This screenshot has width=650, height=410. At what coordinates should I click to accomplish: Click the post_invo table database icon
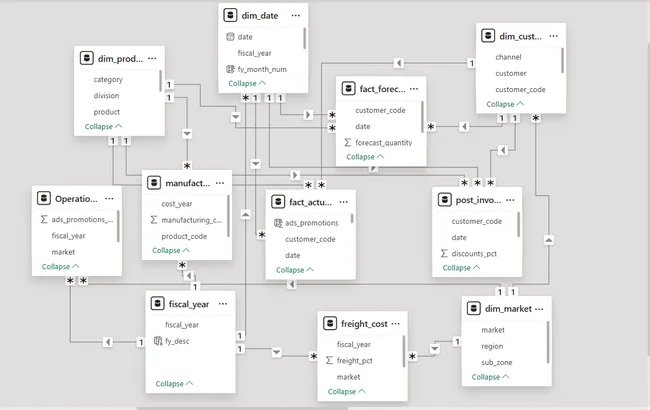(x=444, y=200)
